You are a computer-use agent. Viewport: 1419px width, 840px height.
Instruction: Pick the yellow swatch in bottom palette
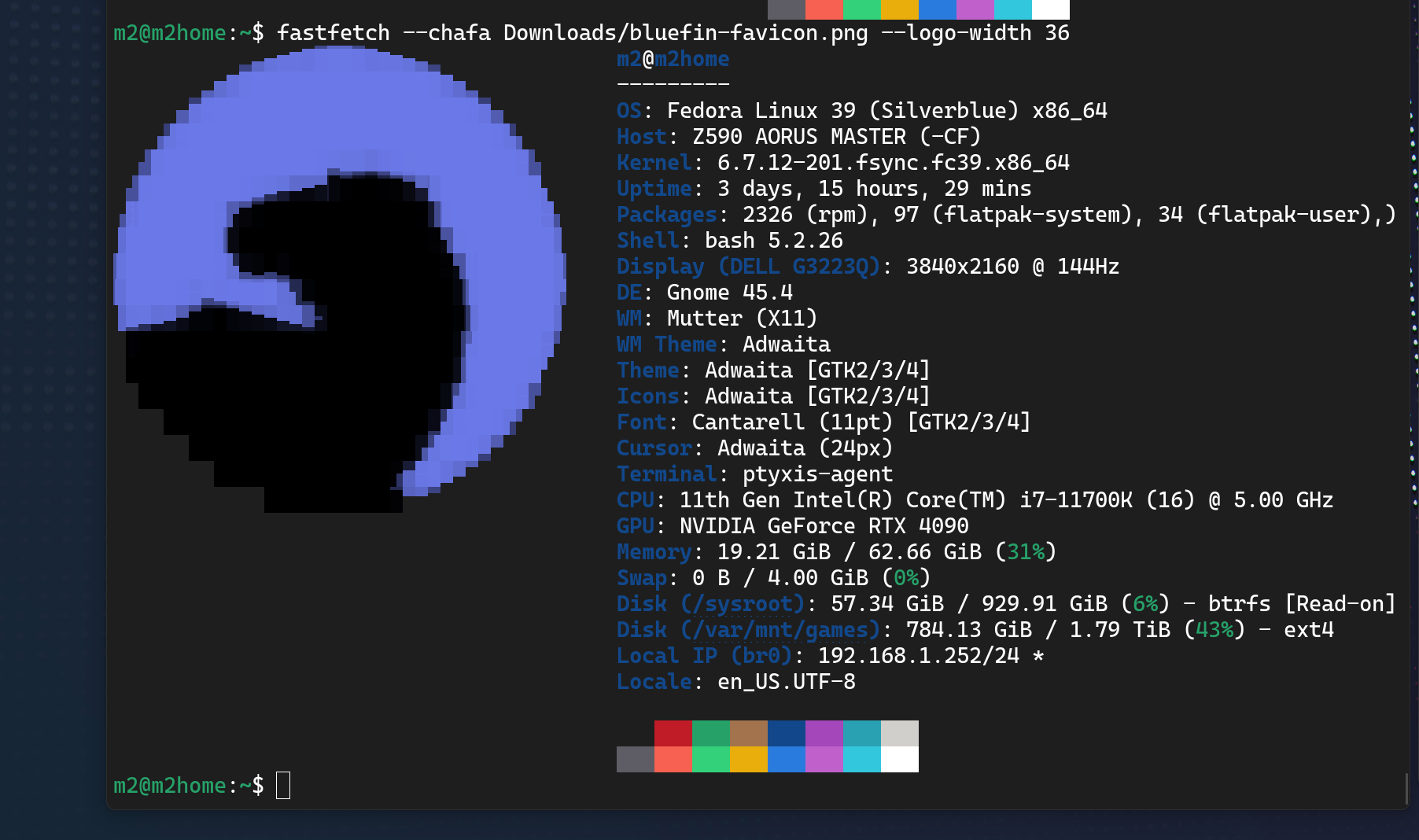pos(749,759)
